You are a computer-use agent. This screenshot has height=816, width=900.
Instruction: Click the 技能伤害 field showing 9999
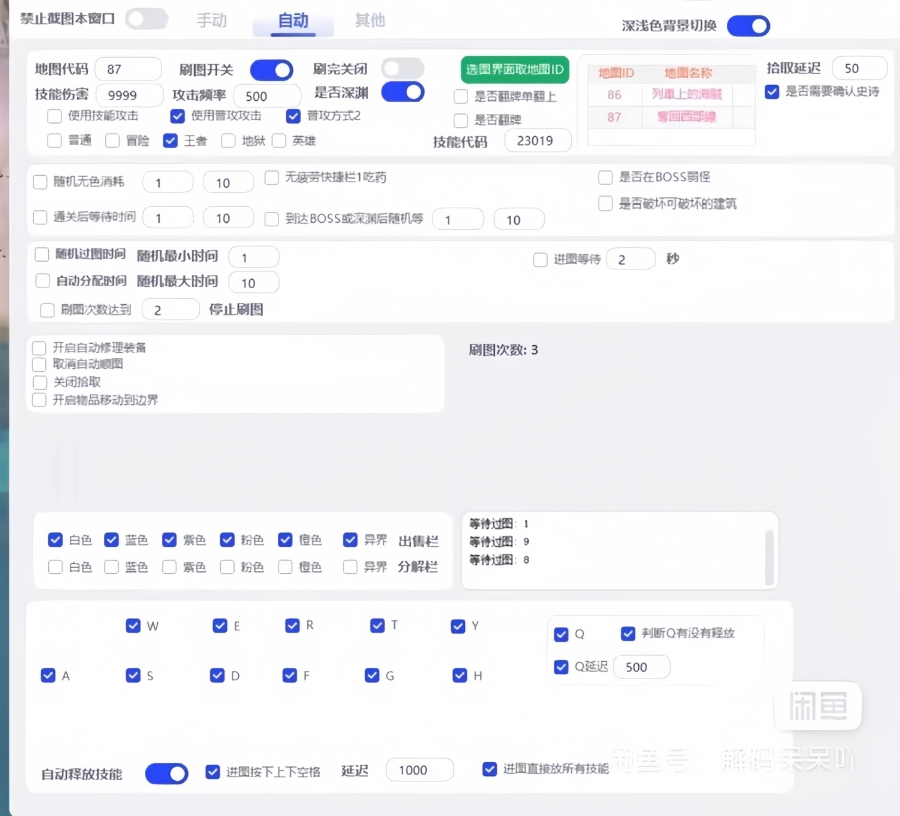pyautogui.click(x=130, y=95)
